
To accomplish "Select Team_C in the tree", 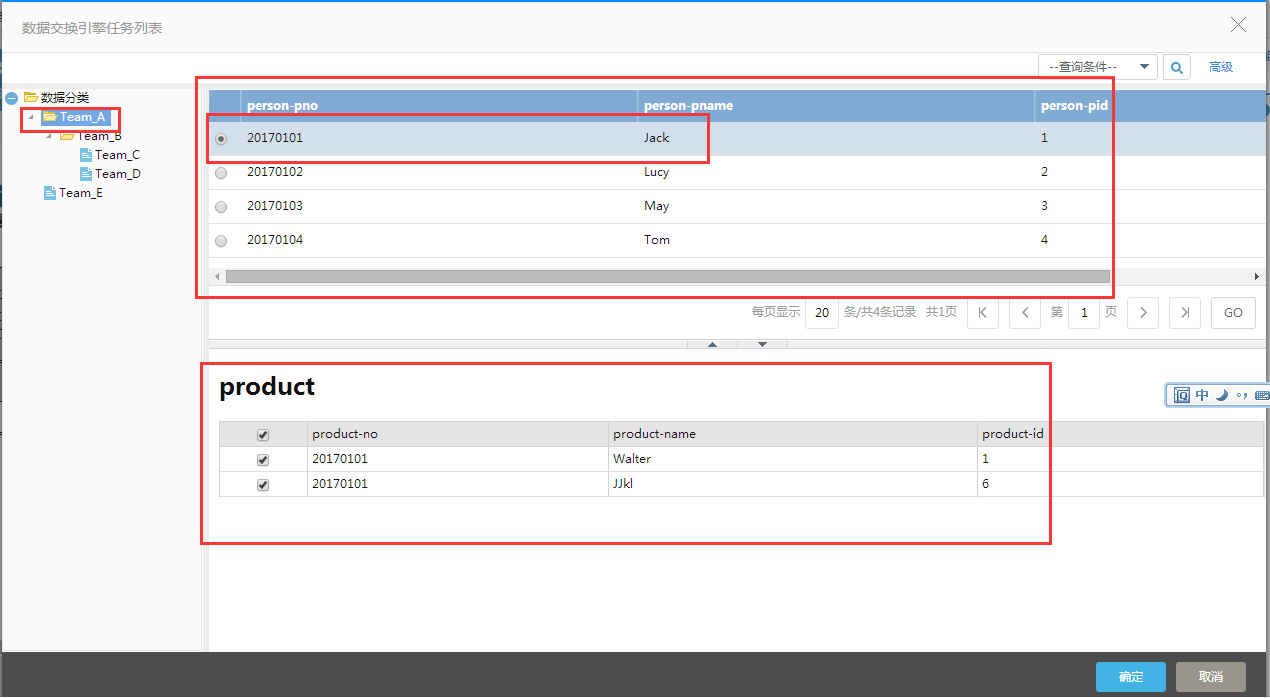I will point(117,155).
